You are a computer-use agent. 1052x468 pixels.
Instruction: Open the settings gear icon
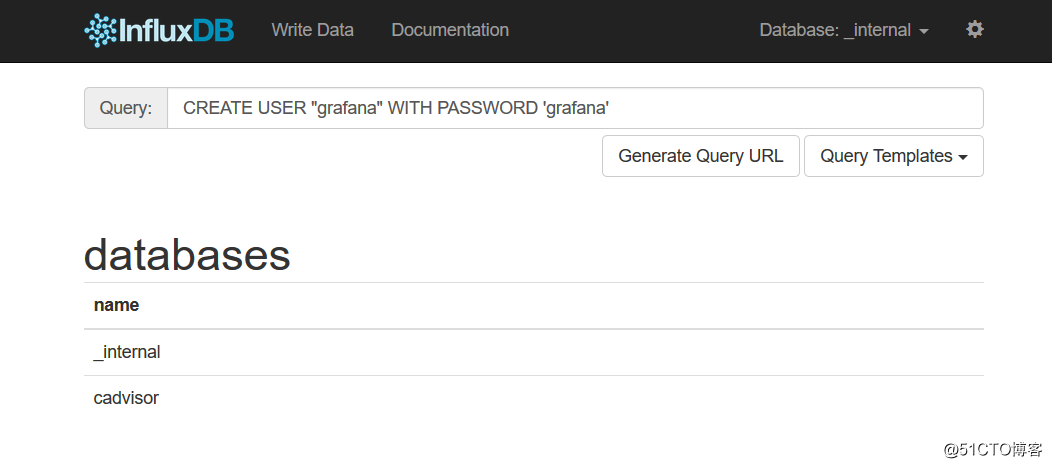[974, 30]
